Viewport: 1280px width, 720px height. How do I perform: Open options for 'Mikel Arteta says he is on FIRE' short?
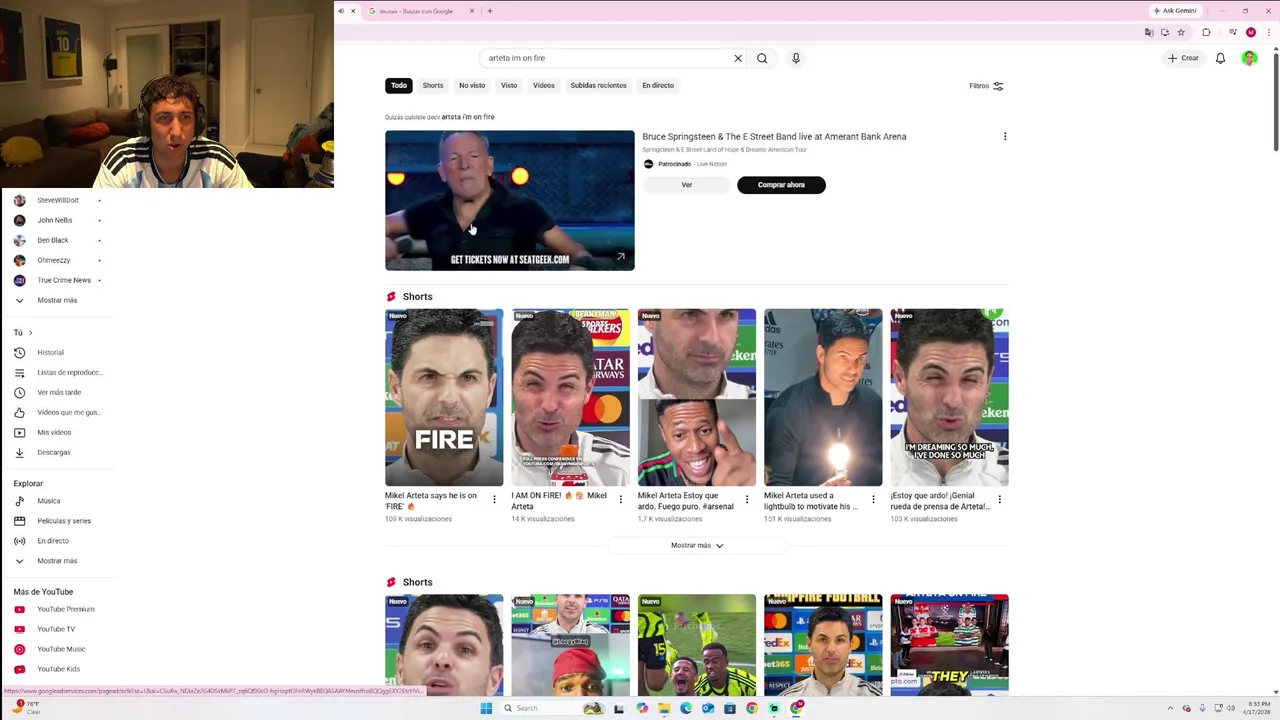pos(494,499)
